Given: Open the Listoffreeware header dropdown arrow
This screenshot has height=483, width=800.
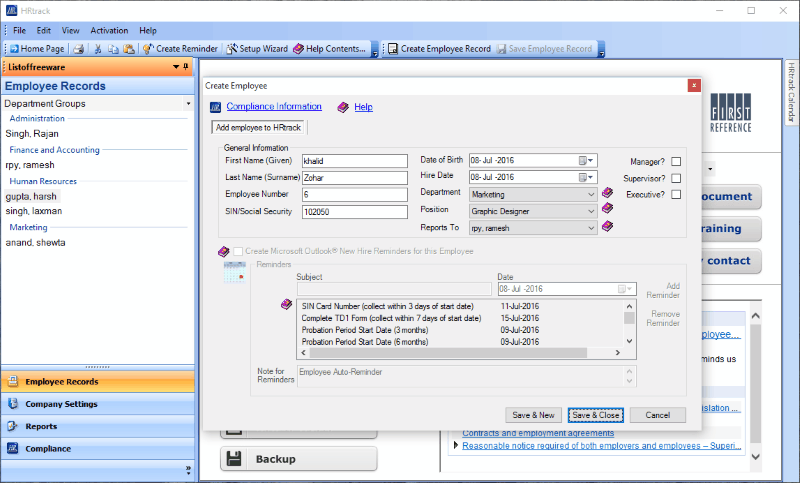Looking at the screenshot, I should pyautogui.click(x=176, y=67).
